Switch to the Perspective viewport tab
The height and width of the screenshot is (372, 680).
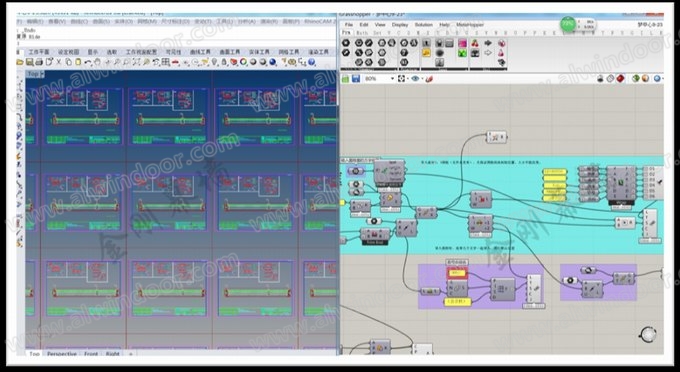pos(62,354)
